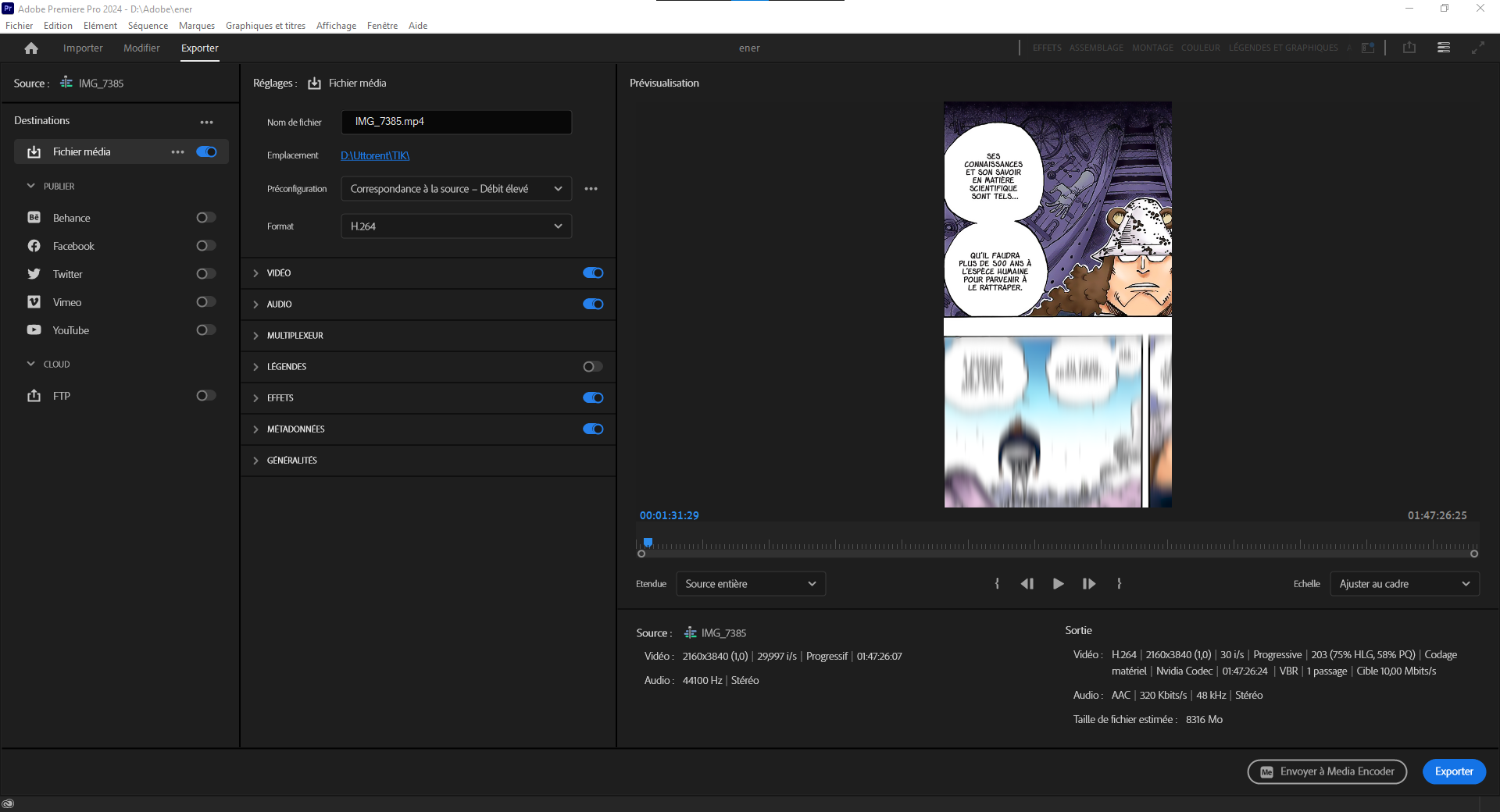Turn off the VIDÉO export toggle
1500x812 pixels.
(593, 273)
